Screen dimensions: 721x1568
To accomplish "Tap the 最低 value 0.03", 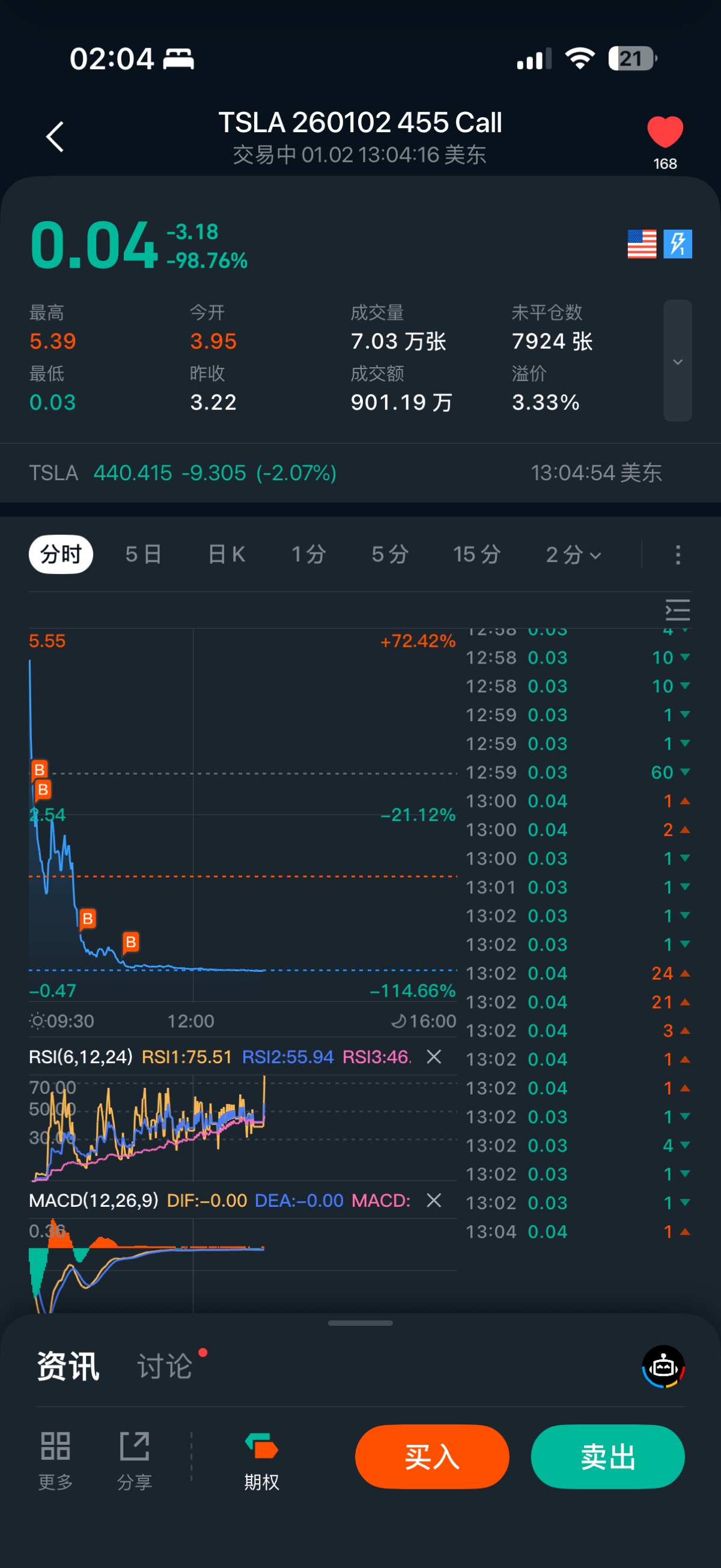I will 53,402.
